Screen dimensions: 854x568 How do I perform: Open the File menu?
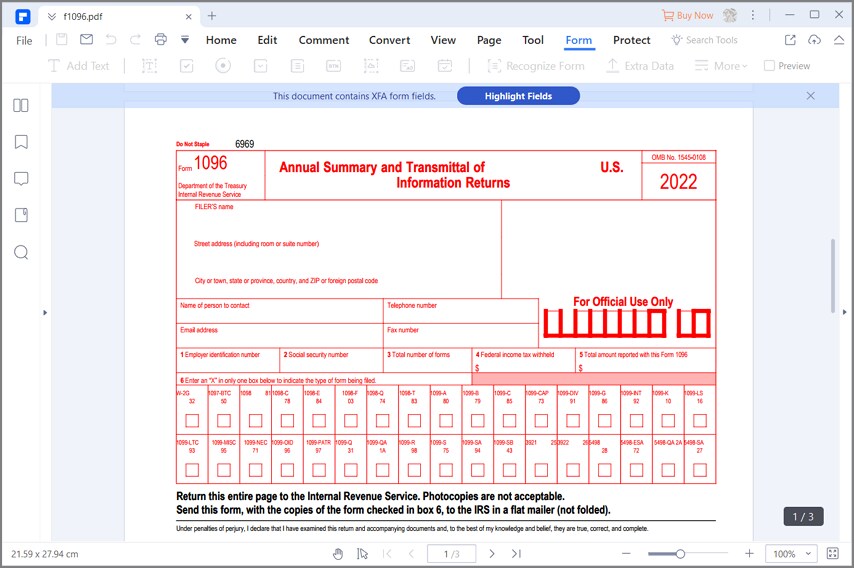(x=24, y=40)
